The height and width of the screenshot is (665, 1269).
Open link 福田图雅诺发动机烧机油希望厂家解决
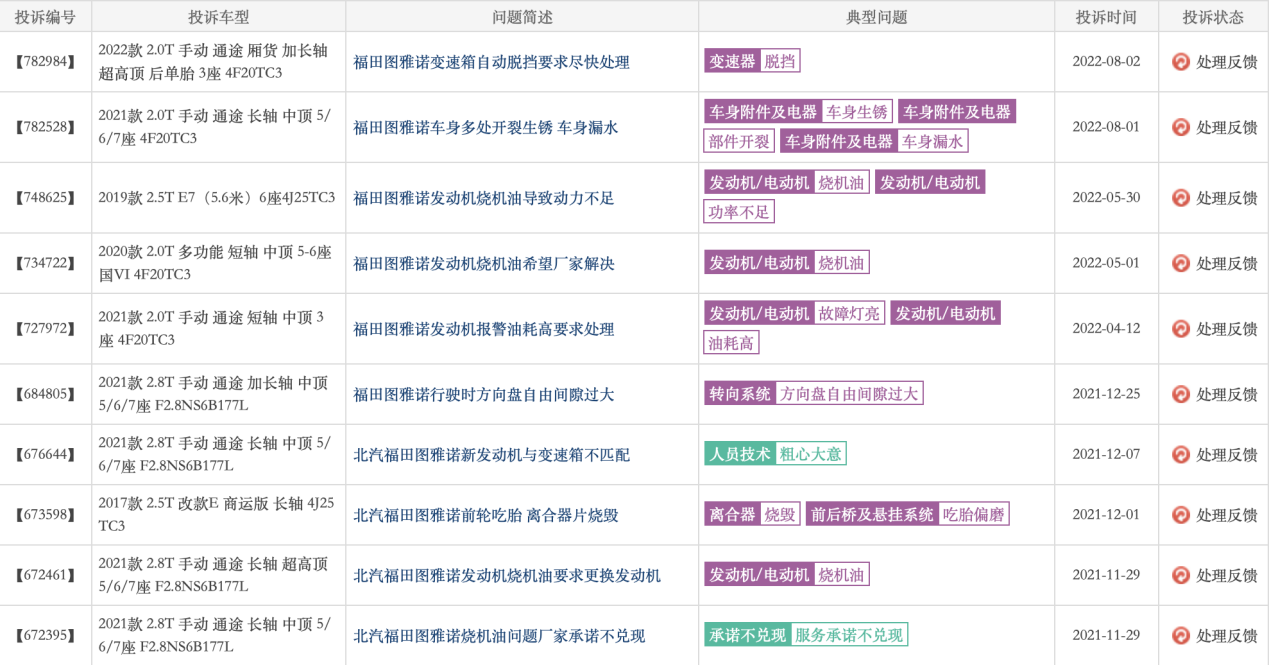483,263
